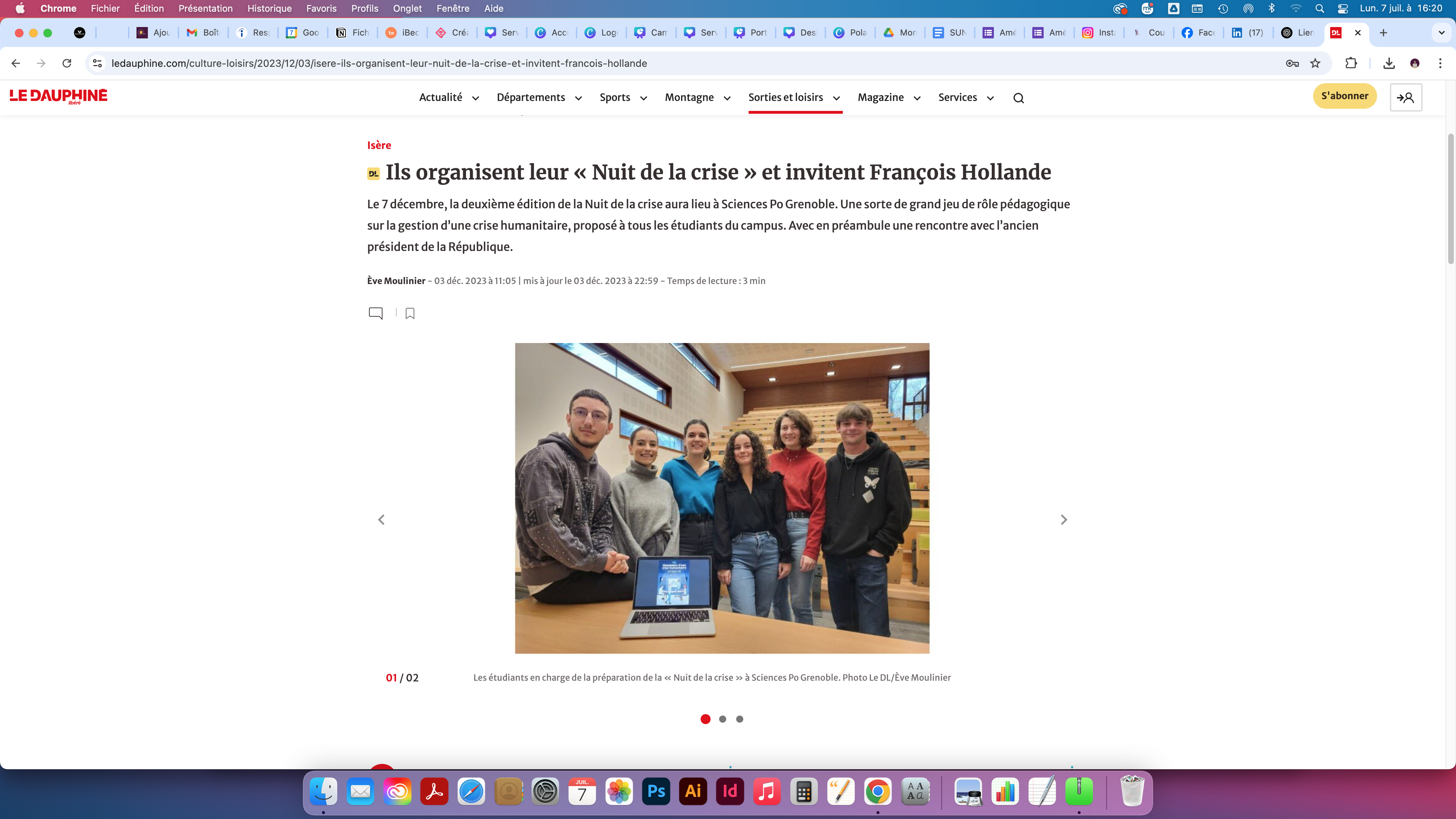Click the S'abonner button
1456x819 pixels.
[1344, 96]
